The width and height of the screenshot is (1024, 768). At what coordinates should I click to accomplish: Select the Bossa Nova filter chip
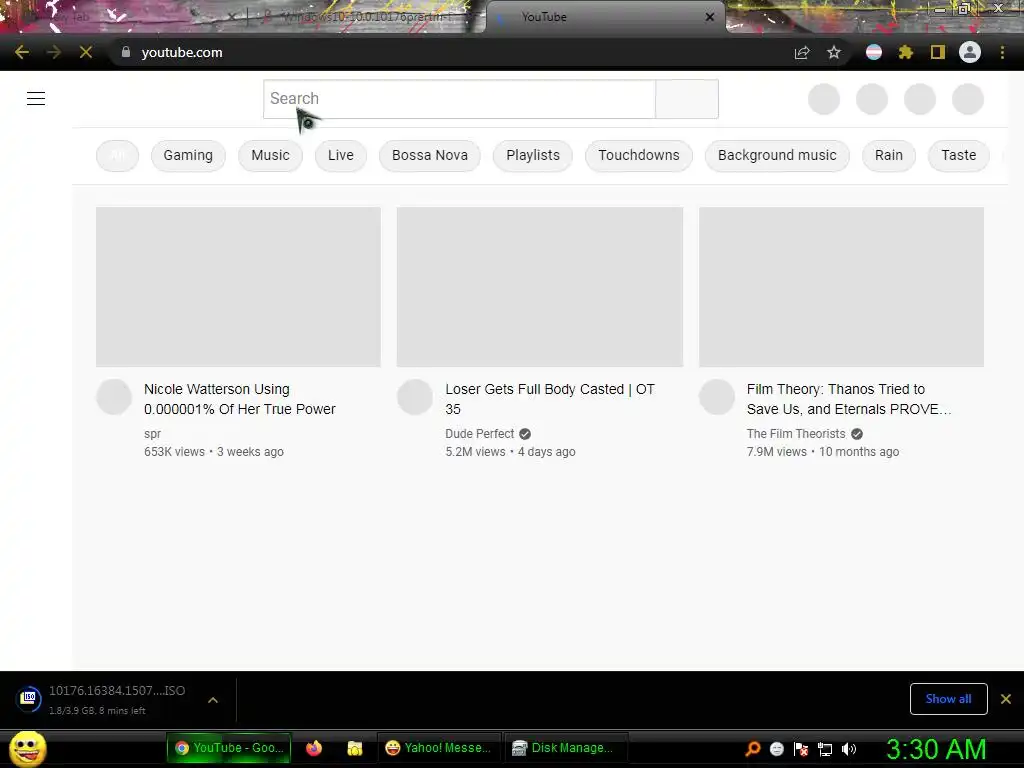pos(430,155)
